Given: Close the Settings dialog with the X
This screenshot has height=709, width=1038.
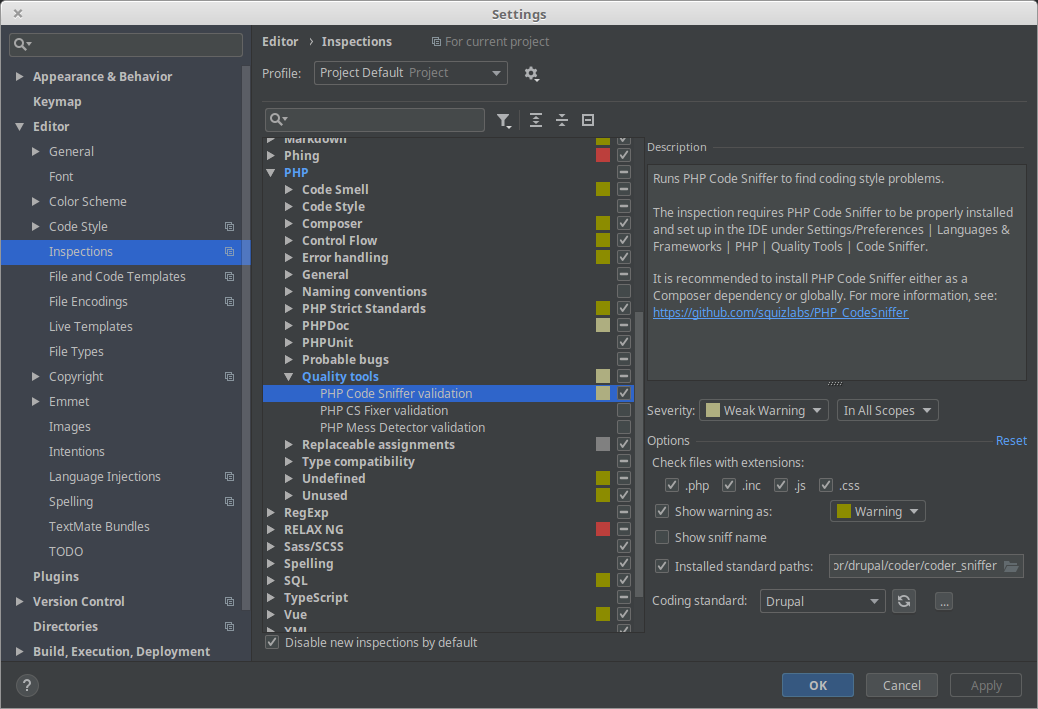Looking at the screenshot, I should click(x=18, y=13).
